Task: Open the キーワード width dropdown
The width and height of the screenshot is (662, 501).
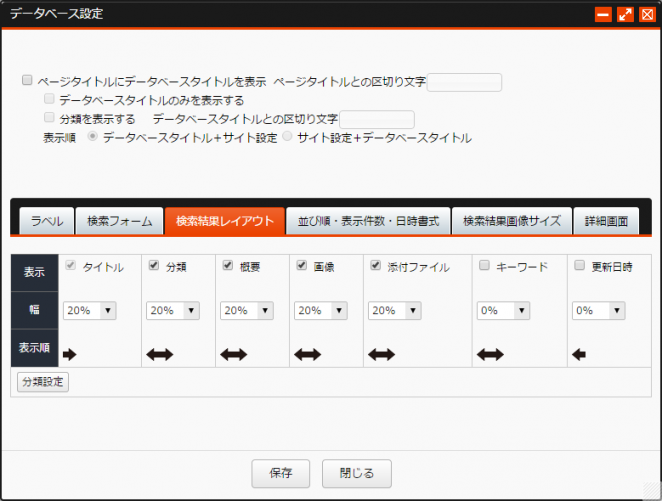Action: pos(503,311)
